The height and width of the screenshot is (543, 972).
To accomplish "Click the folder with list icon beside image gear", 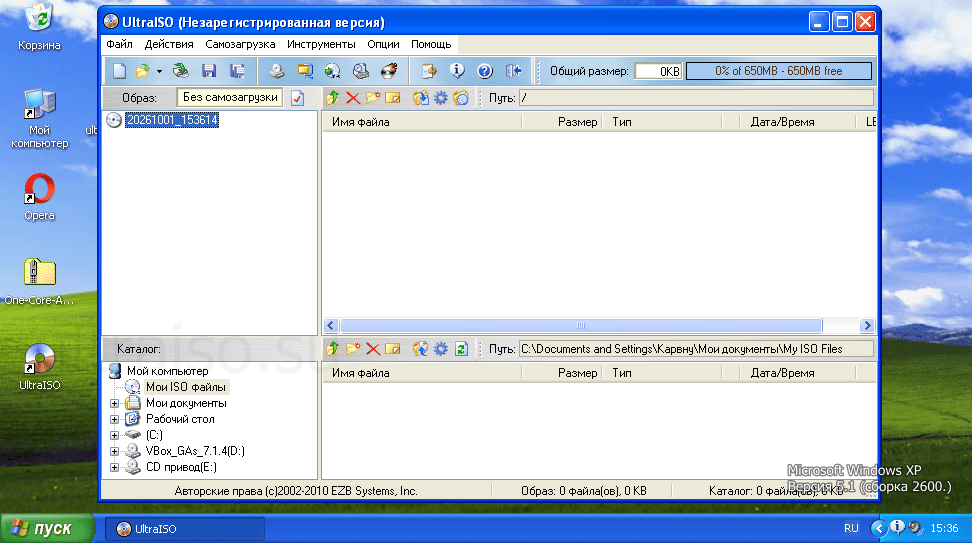I will point(461,98).
